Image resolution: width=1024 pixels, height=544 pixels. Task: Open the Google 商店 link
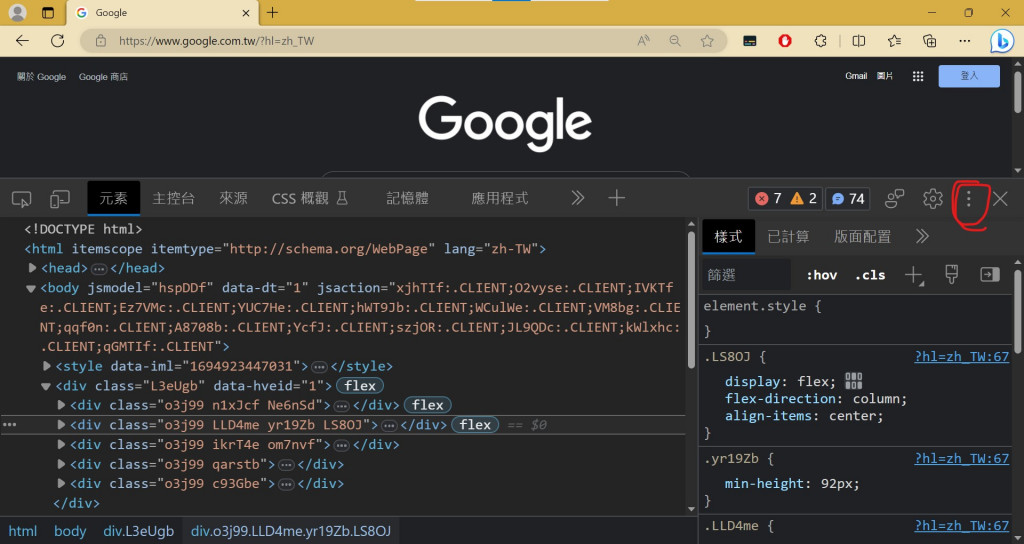(103, 76)
